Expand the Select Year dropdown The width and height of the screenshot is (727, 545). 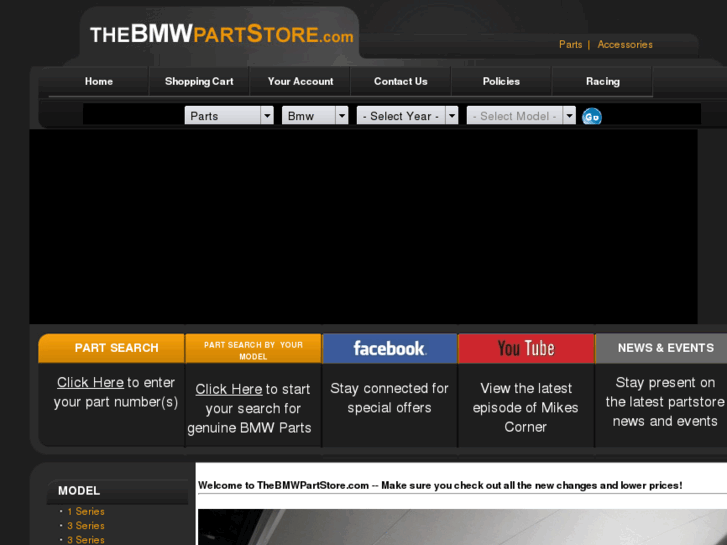click(x=407, y=115)
